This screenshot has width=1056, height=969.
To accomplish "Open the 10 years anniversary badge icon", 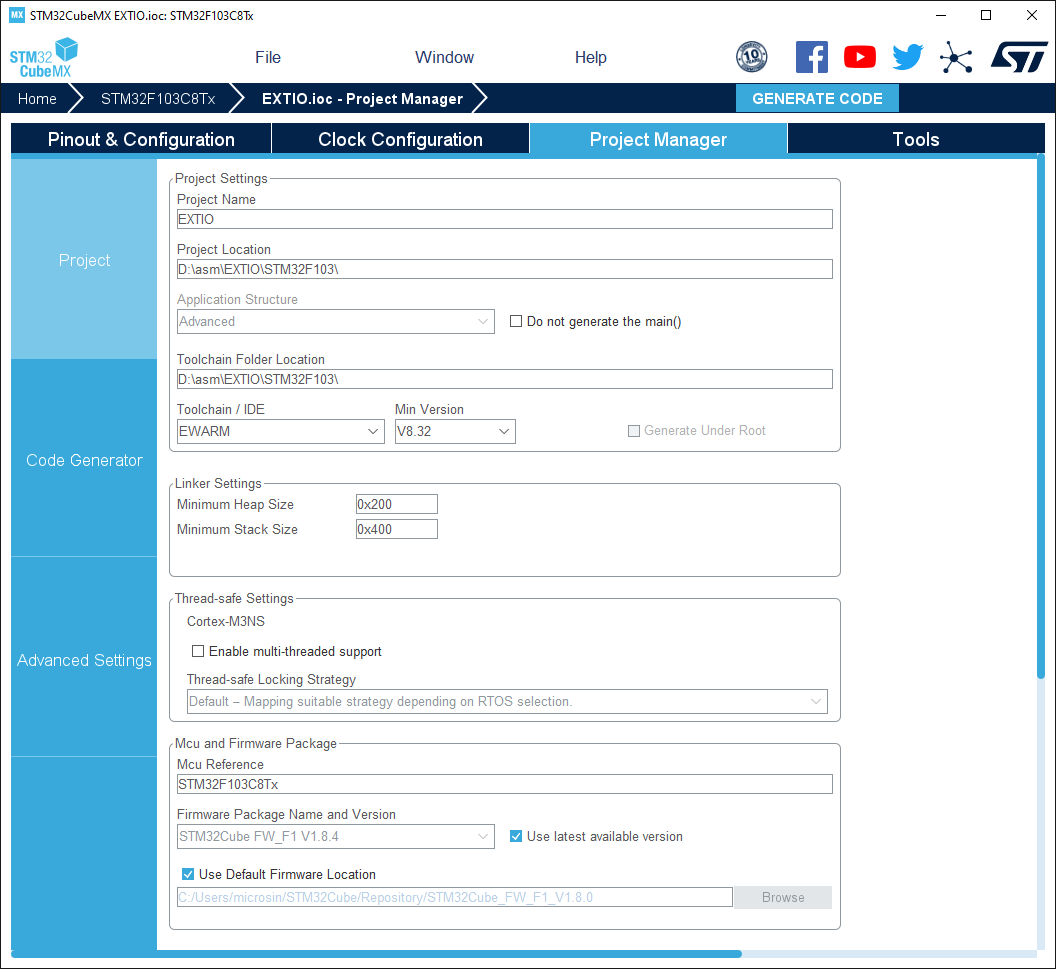I will click(752, 57).
